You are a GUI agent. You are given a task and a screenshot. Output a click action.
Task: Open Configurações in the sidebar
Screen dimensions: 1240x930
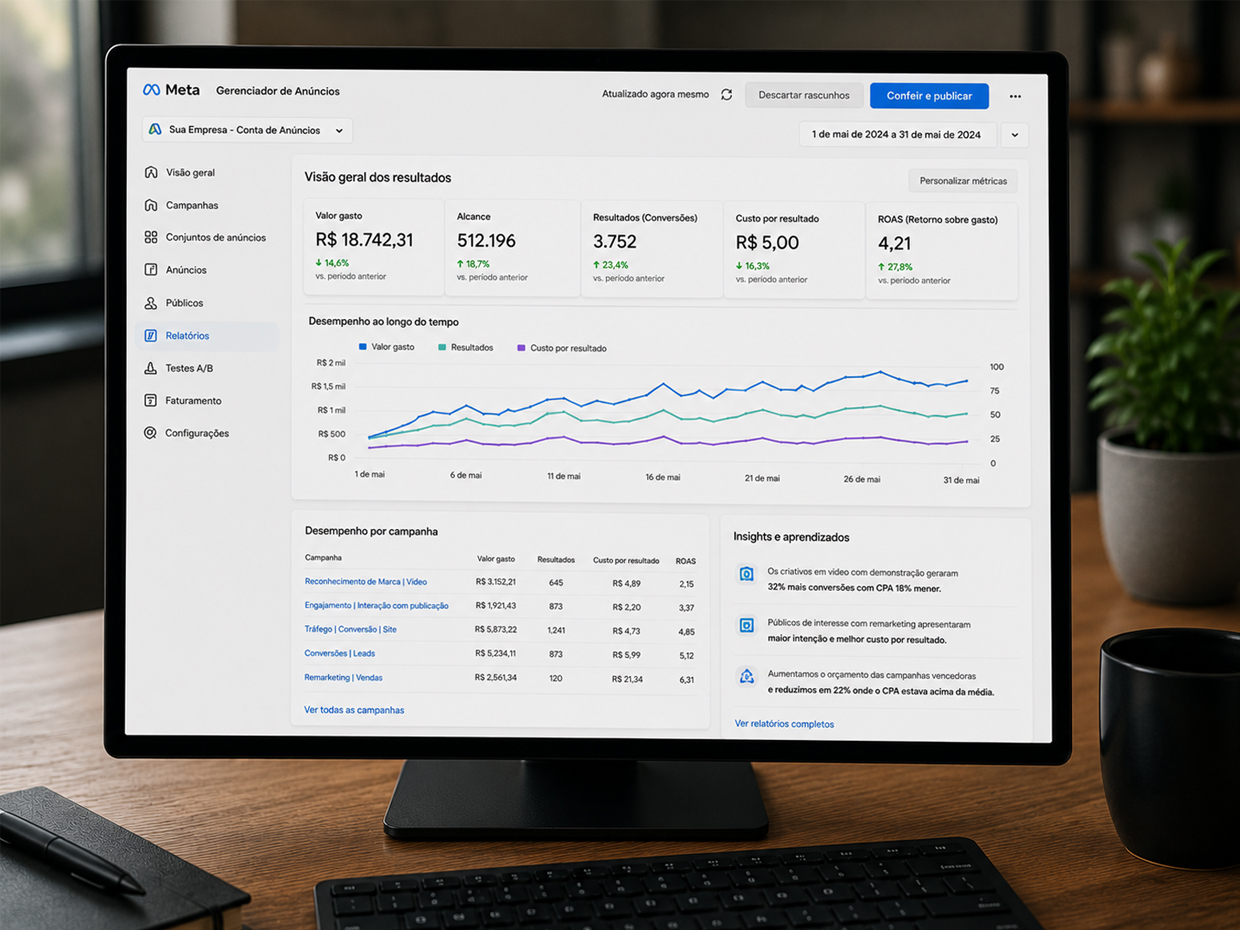click(x=197, y=433)
